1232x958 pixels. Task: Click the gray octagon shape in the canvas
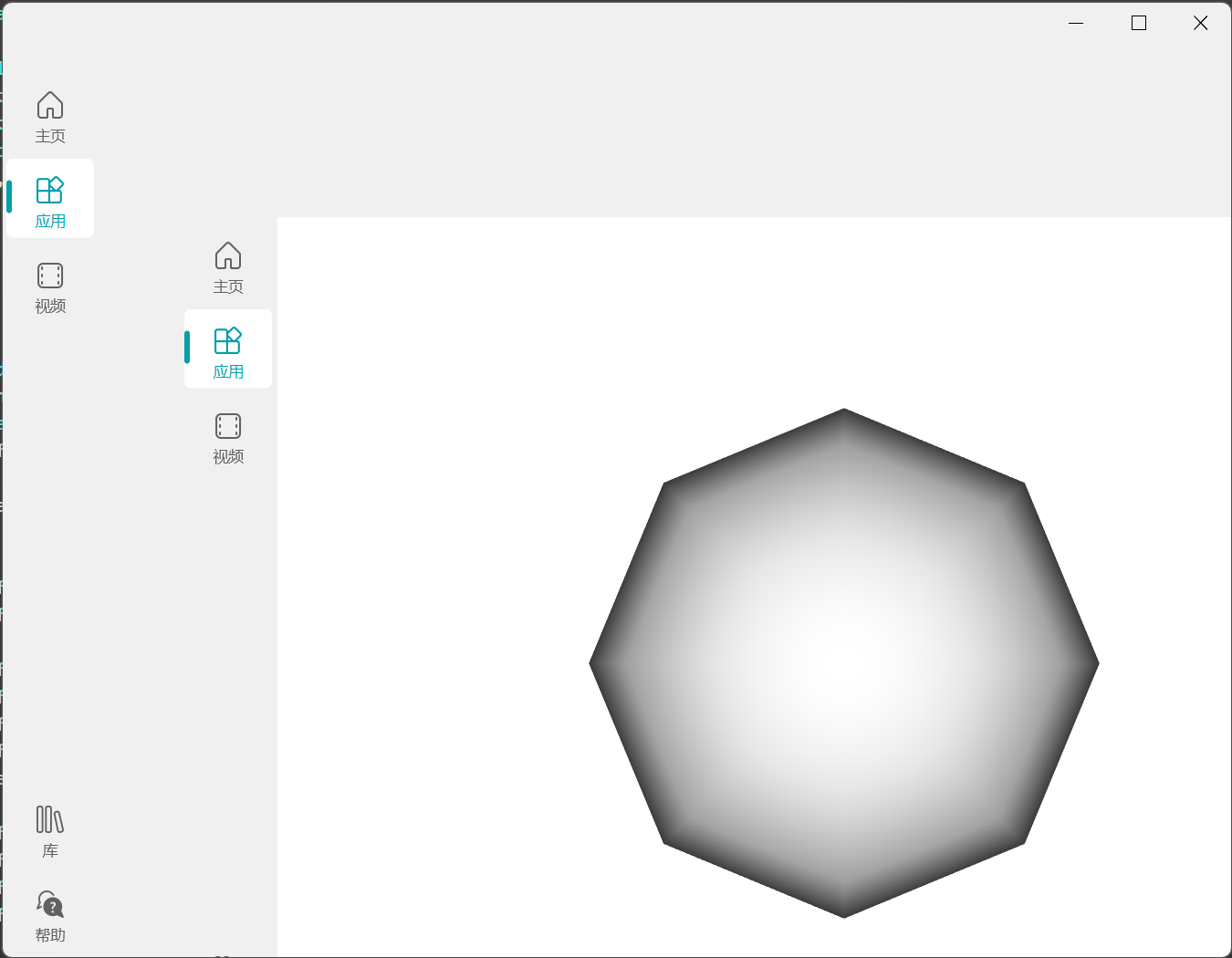844,663
